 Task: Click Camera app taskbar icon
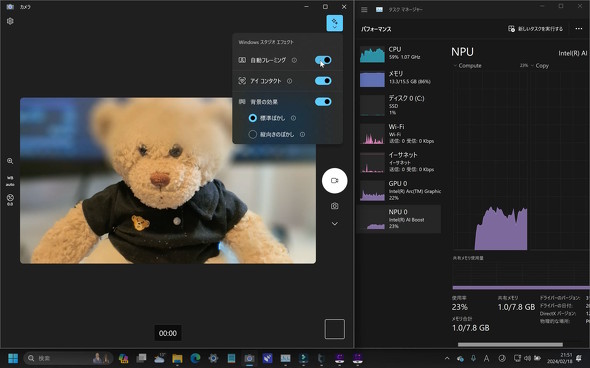click(x=249, y=358)
